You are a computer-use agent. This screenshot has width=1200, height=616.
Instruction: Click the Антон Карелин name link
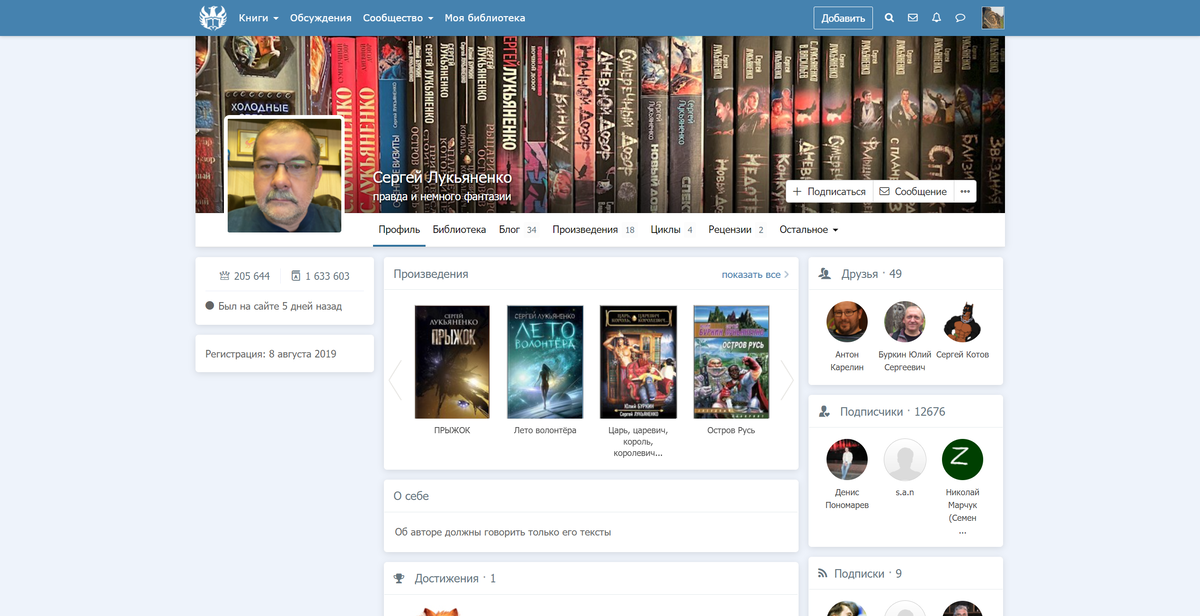tap(847, 361)
